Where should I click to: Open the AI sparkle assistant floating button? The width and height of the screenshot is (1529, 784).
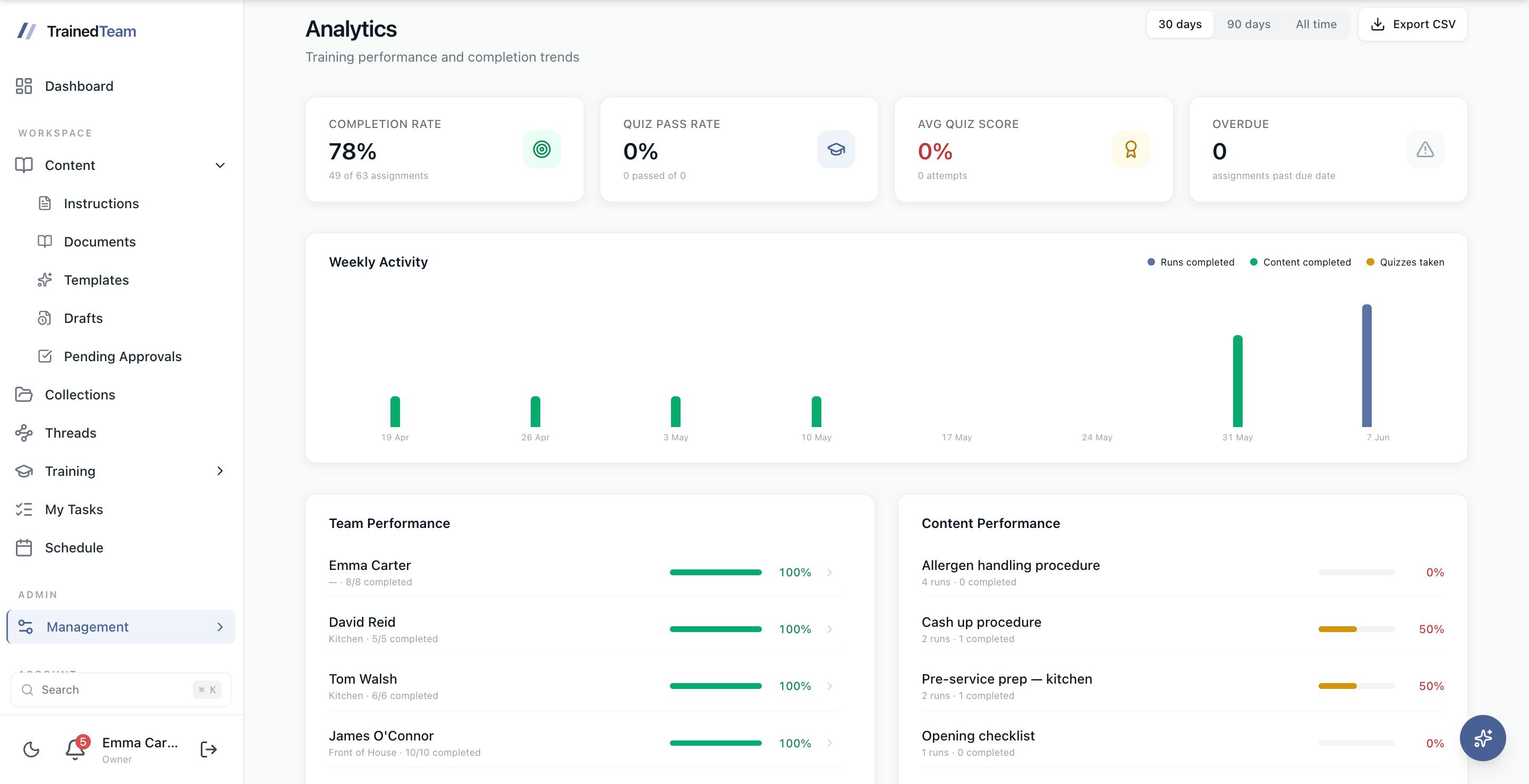click(x=1482, y=738)
